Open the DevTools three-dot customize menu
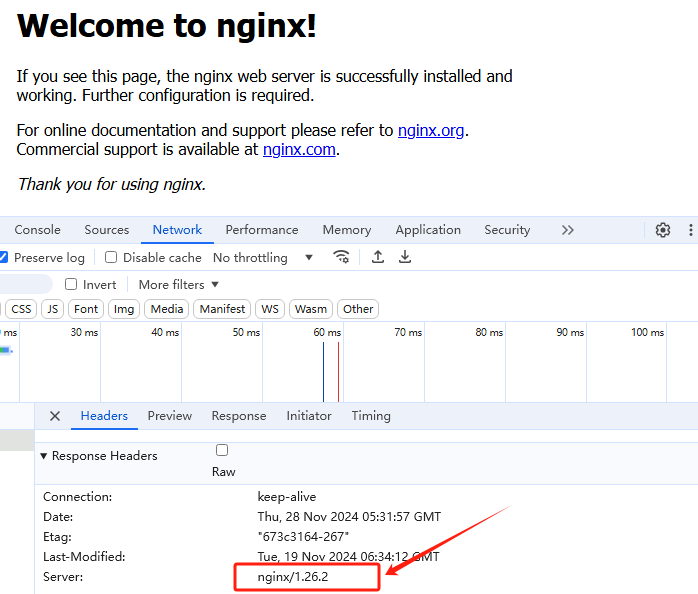 point(690,230)
